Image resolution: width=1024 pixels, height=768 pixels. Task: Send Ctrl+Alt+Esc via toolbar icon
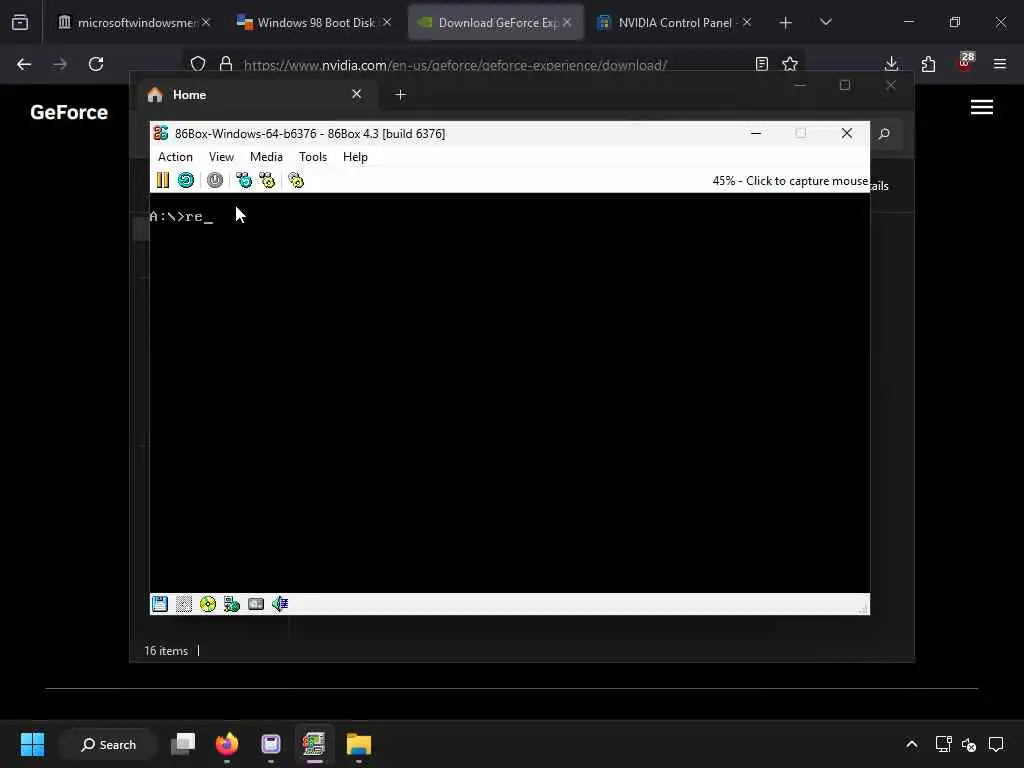click(x=267, y=180)
